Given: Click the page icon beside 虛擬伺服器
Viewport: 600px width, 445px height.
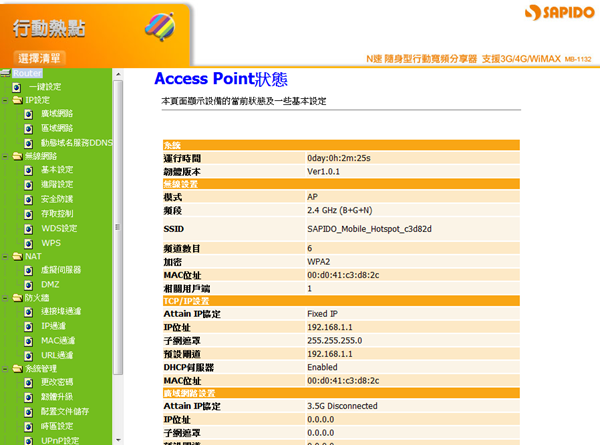Looking at the screenshot, I should [x=28, y=271].
